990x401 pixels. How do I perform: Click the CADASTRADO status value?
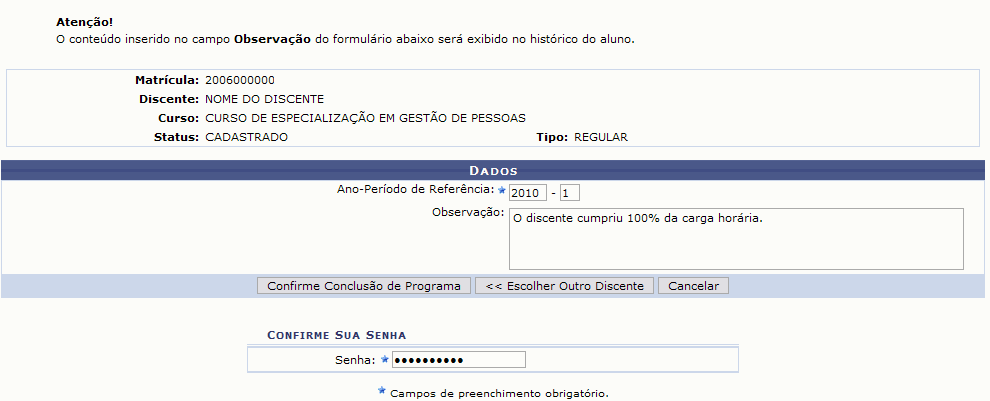point(246,137)
